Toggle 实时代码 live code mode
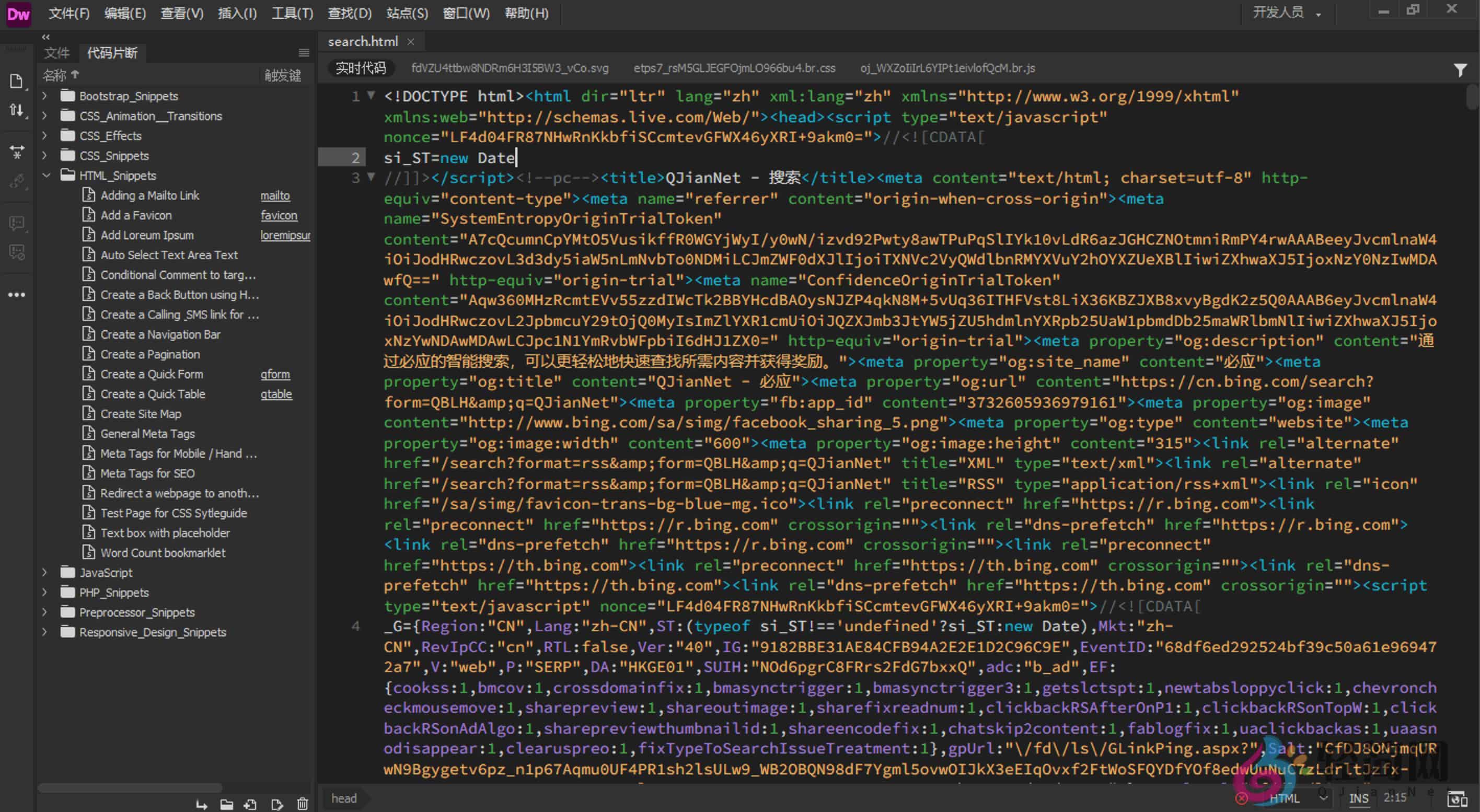This screenshot has width=1480, height=812. [360, 67]
